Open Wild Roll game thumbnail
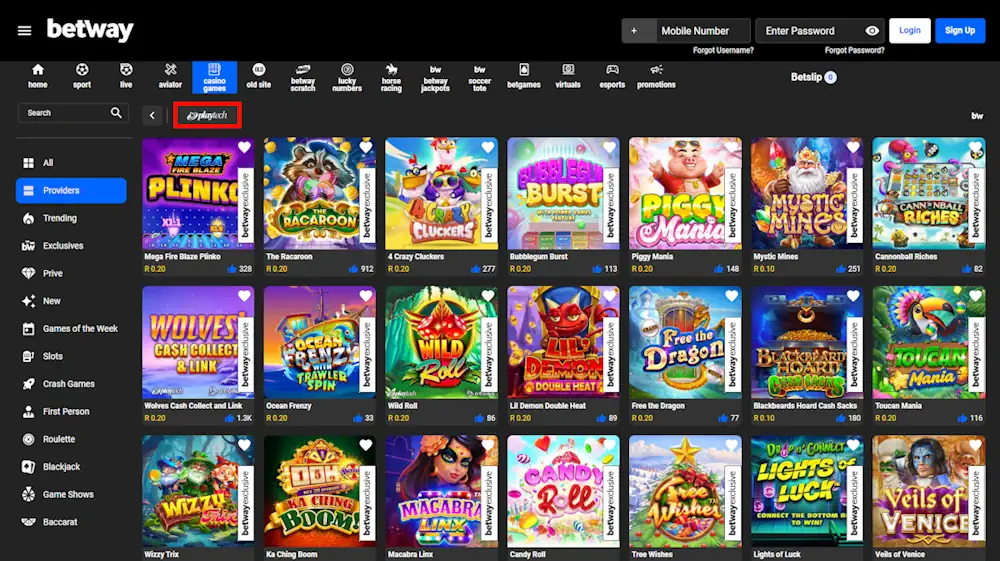This screenshot has height=561, width=1000. (441, 342)
